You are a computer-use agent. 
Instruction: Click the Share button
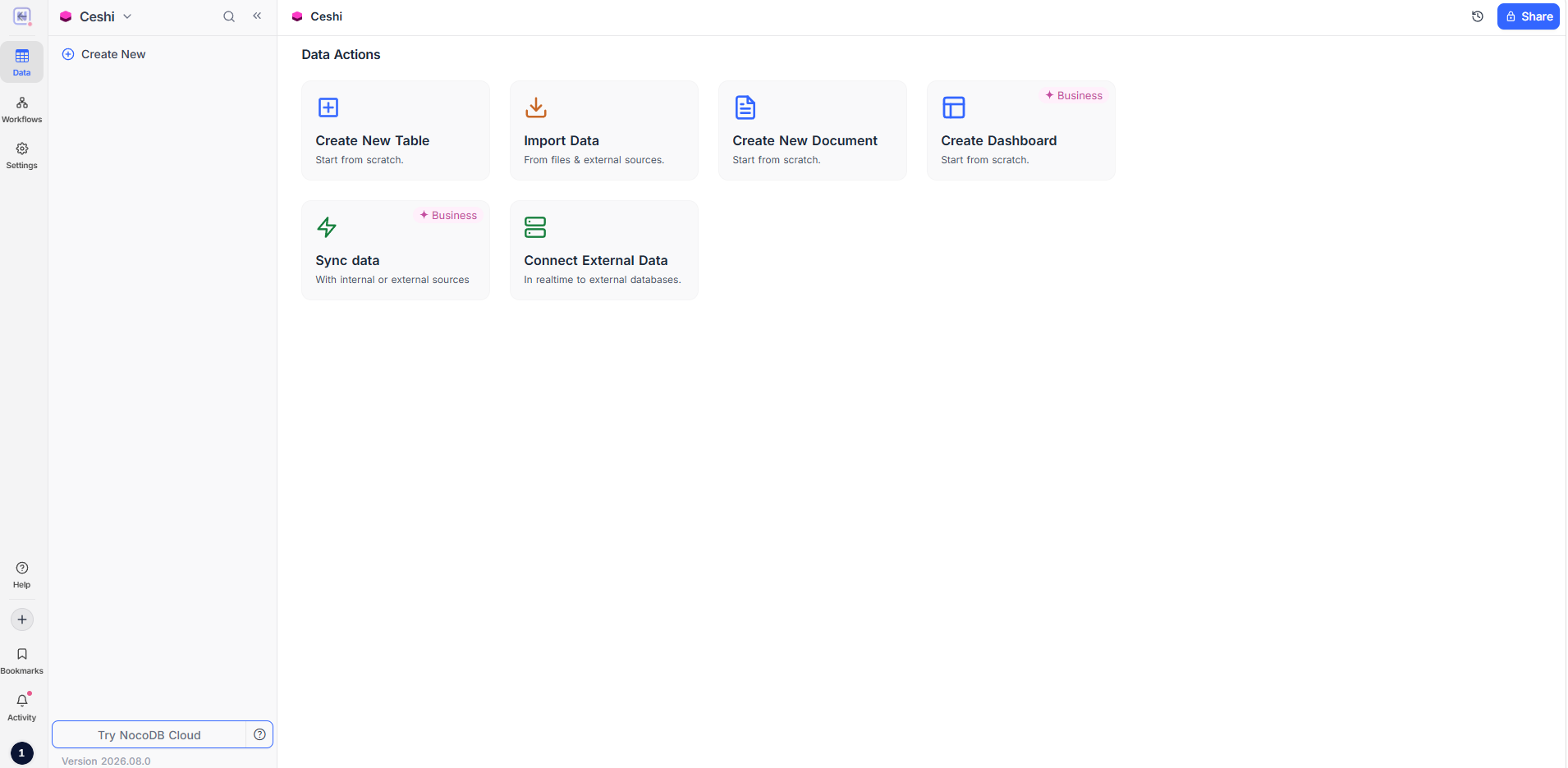(1529, 16)
